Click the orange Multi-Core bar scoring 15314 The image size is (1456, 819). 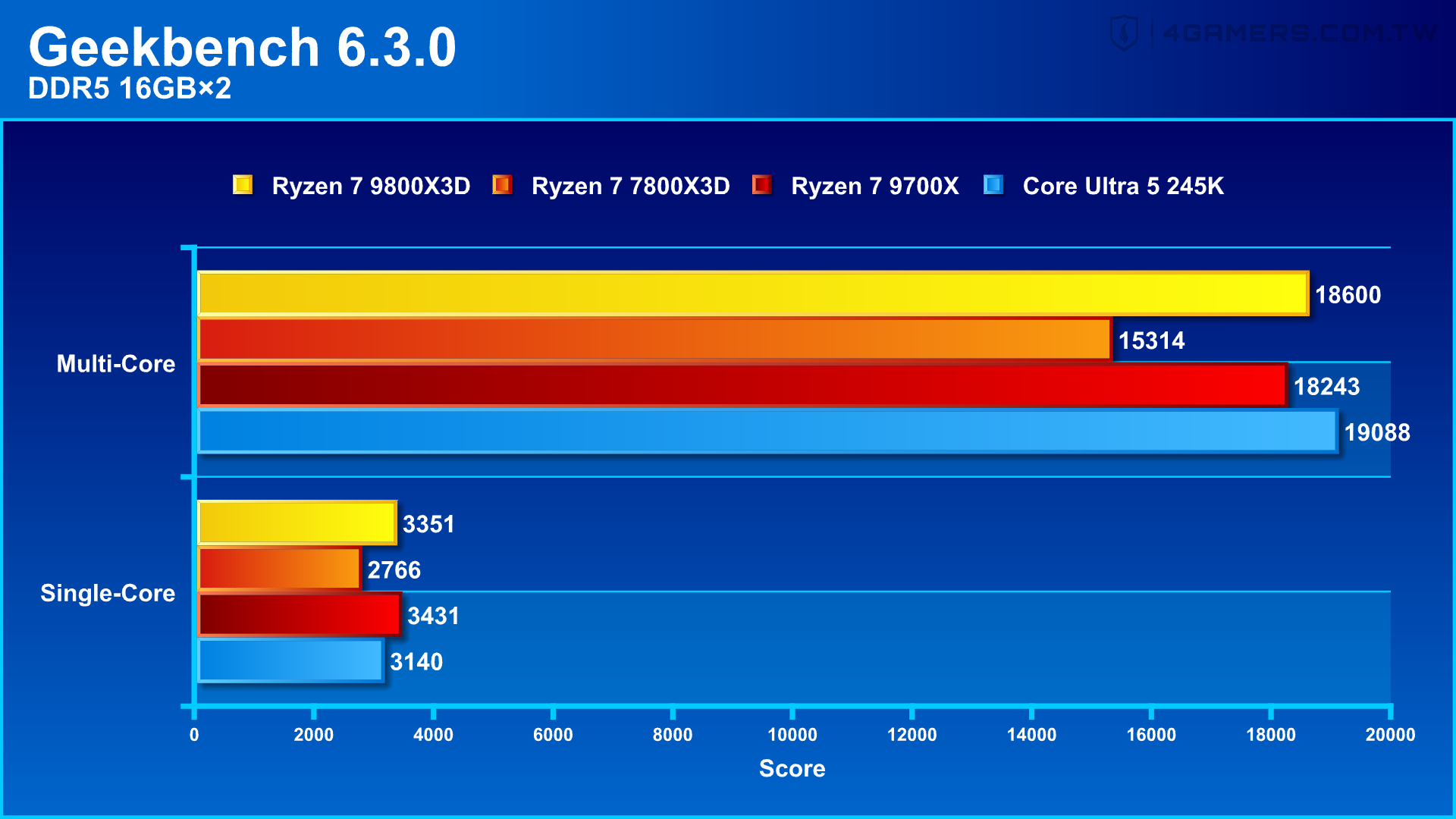coord(654,339)
